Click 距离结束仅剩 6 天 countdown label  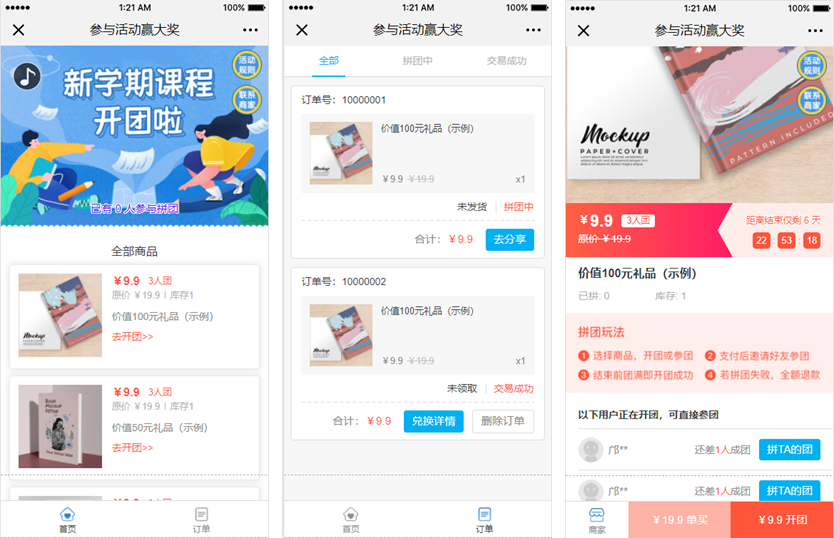tap(783, 220)
